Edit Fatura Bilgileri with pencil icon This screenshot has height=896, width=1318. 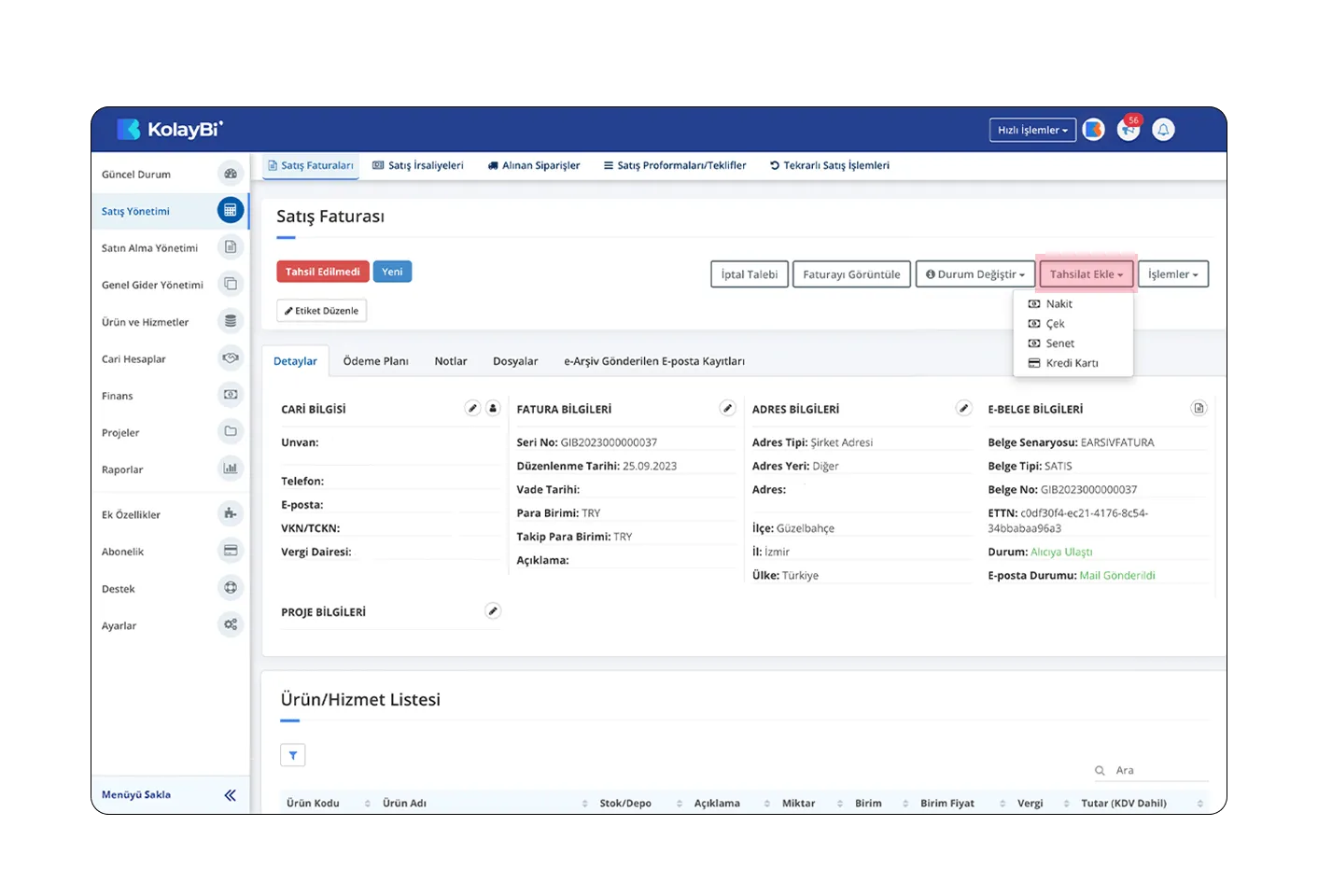pos(727,408)
